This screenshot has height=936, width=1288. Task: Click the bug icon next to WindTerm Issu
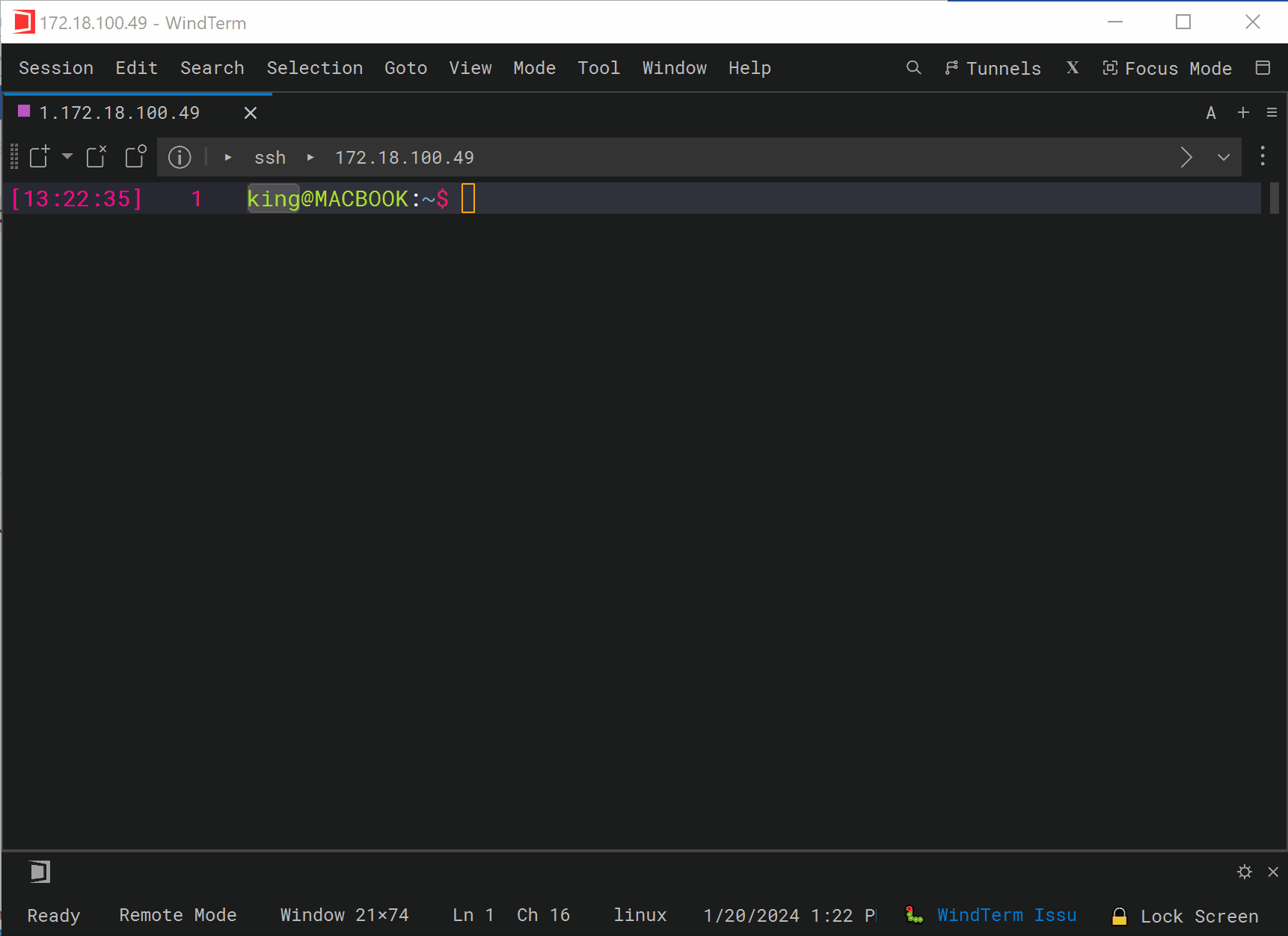pyautogui.click(x=913, y=914)
